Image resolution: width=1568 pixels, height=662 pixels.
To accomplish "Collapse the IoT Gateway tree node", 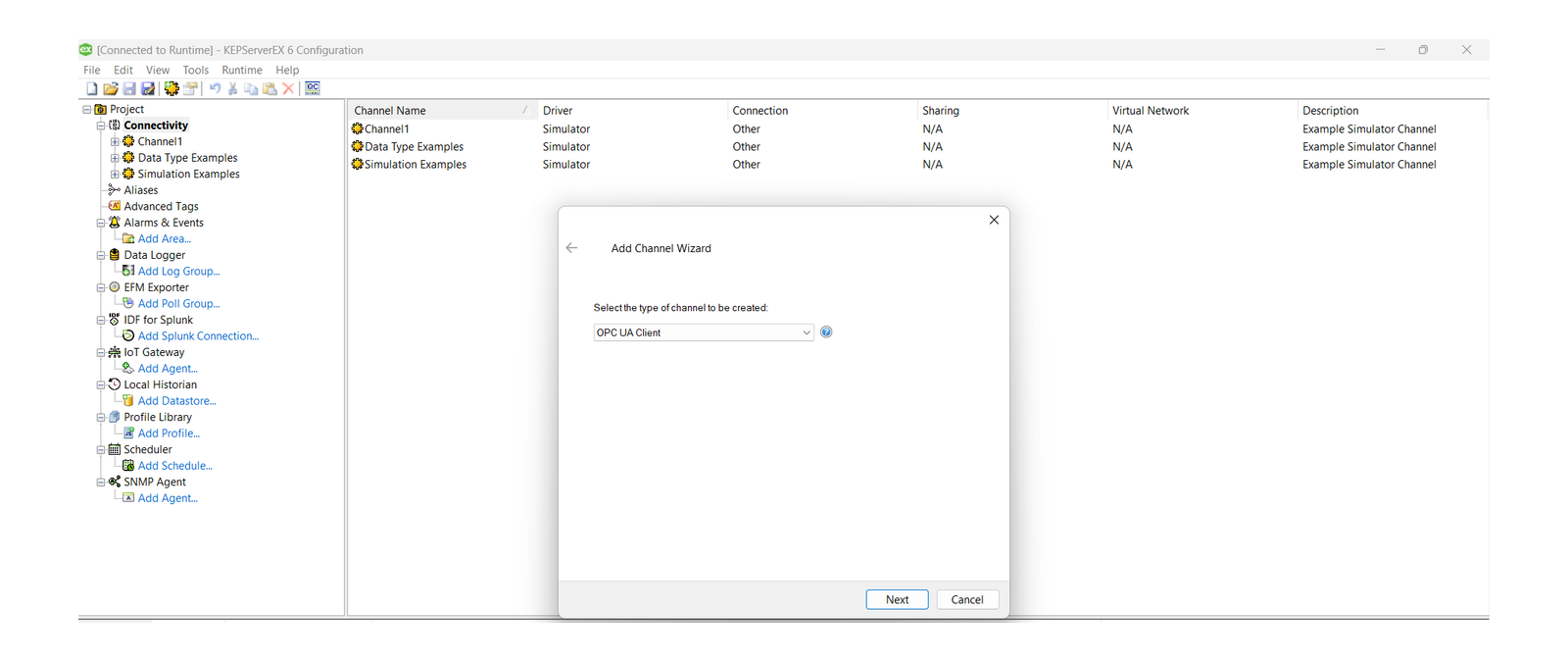I will [x=100, y=352].
